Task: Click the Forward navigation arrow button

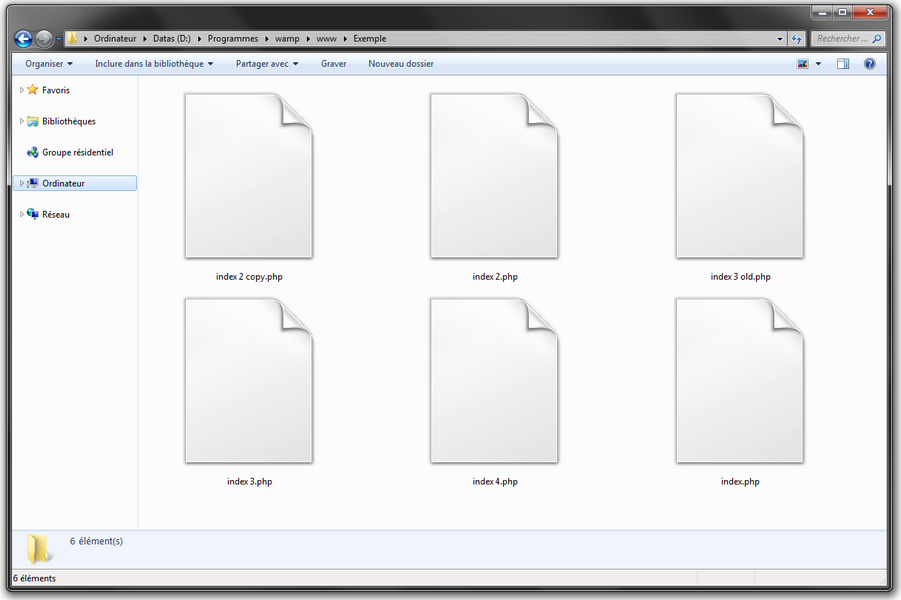Action: pyautogui.click(x=45, y=39)
